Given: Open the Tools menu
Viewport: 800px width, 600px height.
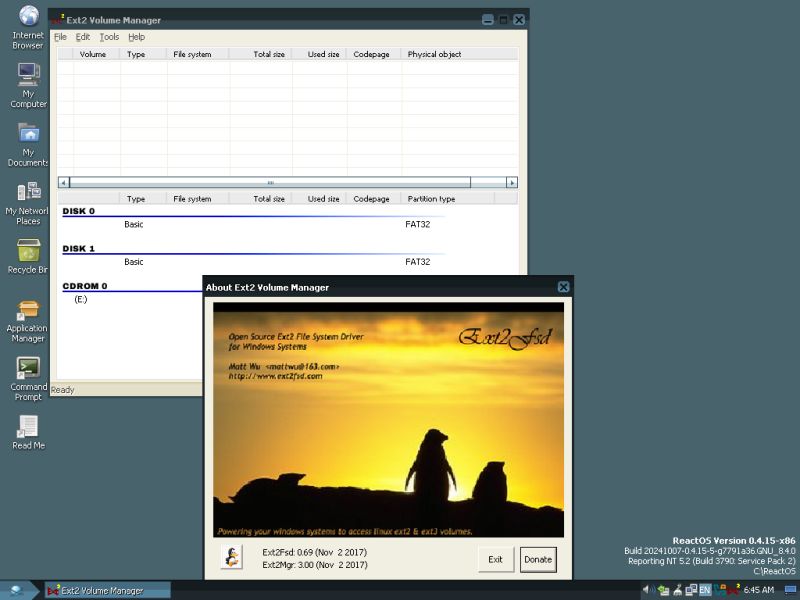Looking at the screenshot, I should tap(108, 37).
